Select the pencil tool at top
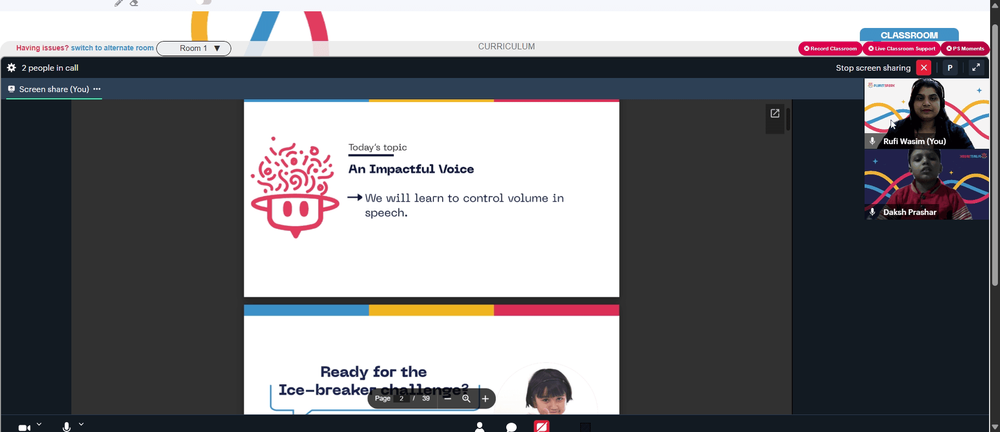This screenshot has width=1000, height=432. pos(119,3)
